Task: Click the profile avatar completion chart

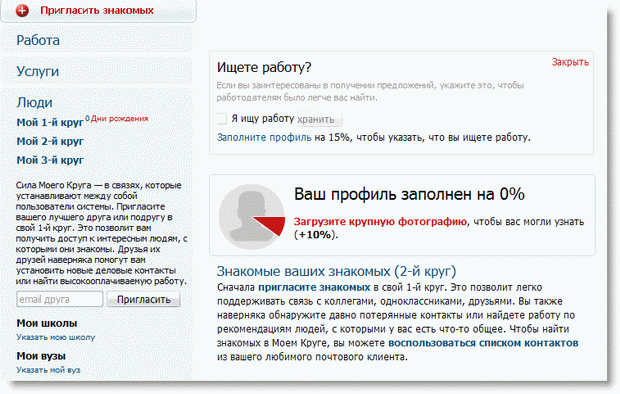Action: tap(252, 216)
